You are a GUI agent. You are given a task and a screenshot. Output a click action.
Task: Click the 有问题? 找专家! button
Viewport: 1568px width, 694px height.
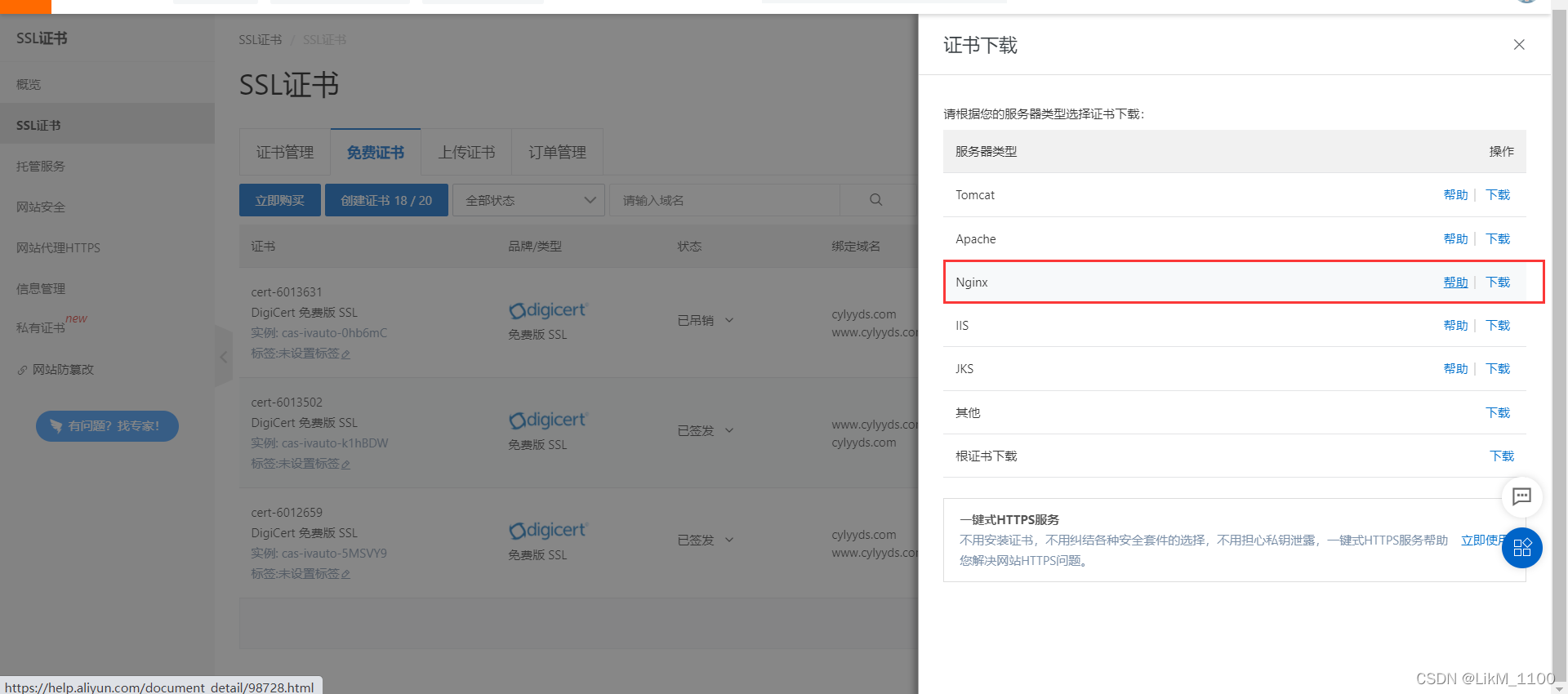click(x=107, y=426)
